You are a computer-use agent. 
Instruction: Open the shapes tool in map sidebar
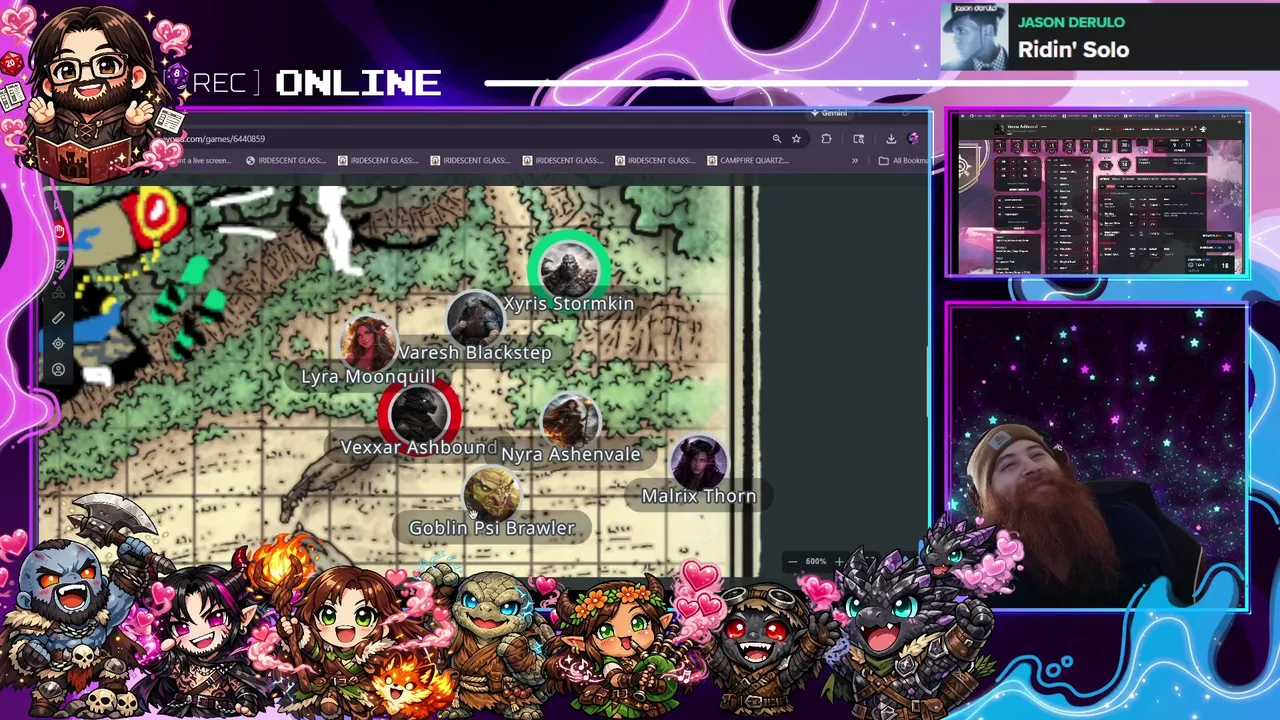click(58, 292)
